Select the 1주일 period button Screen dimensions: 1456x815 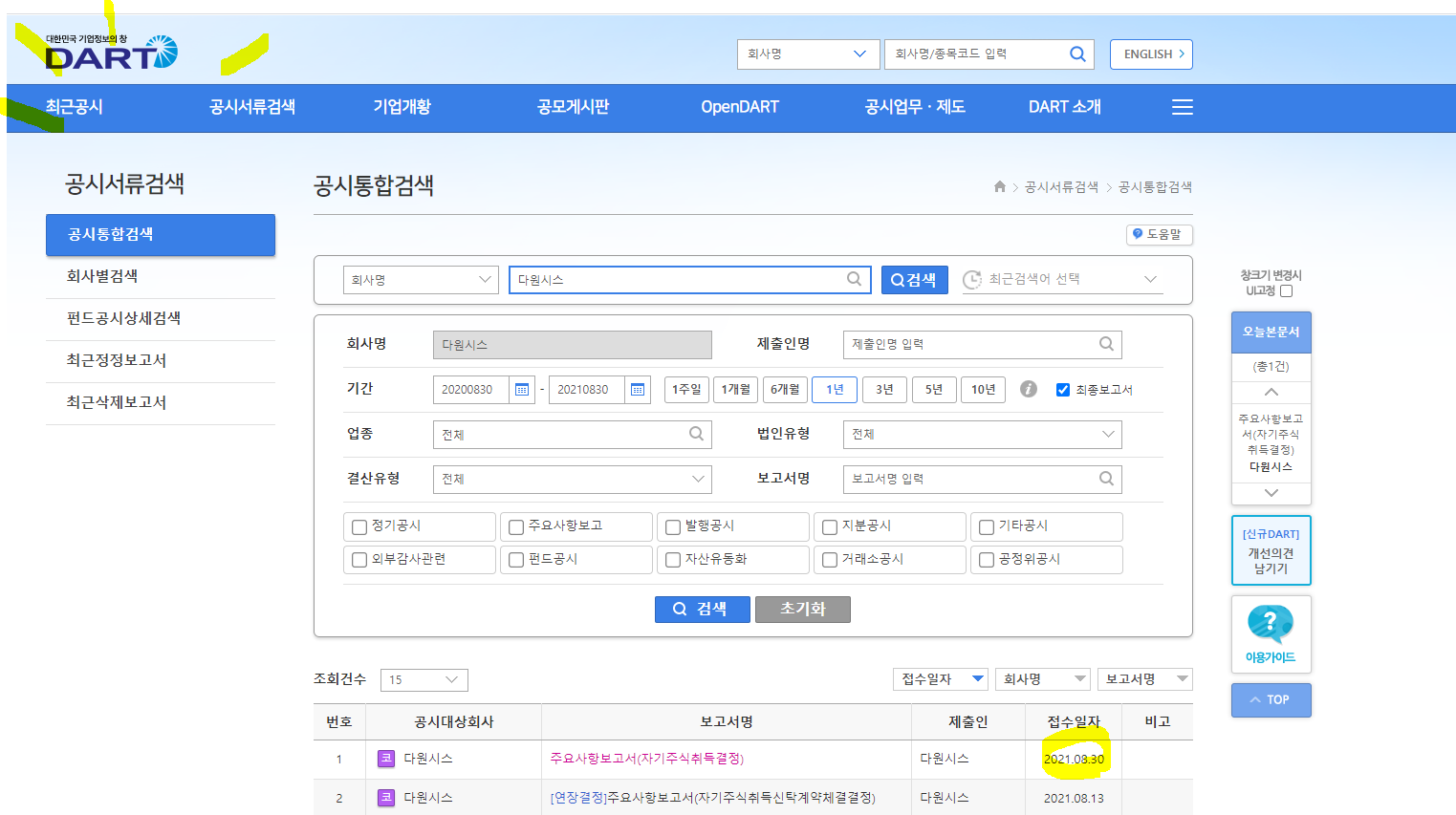tap(686, 389)
